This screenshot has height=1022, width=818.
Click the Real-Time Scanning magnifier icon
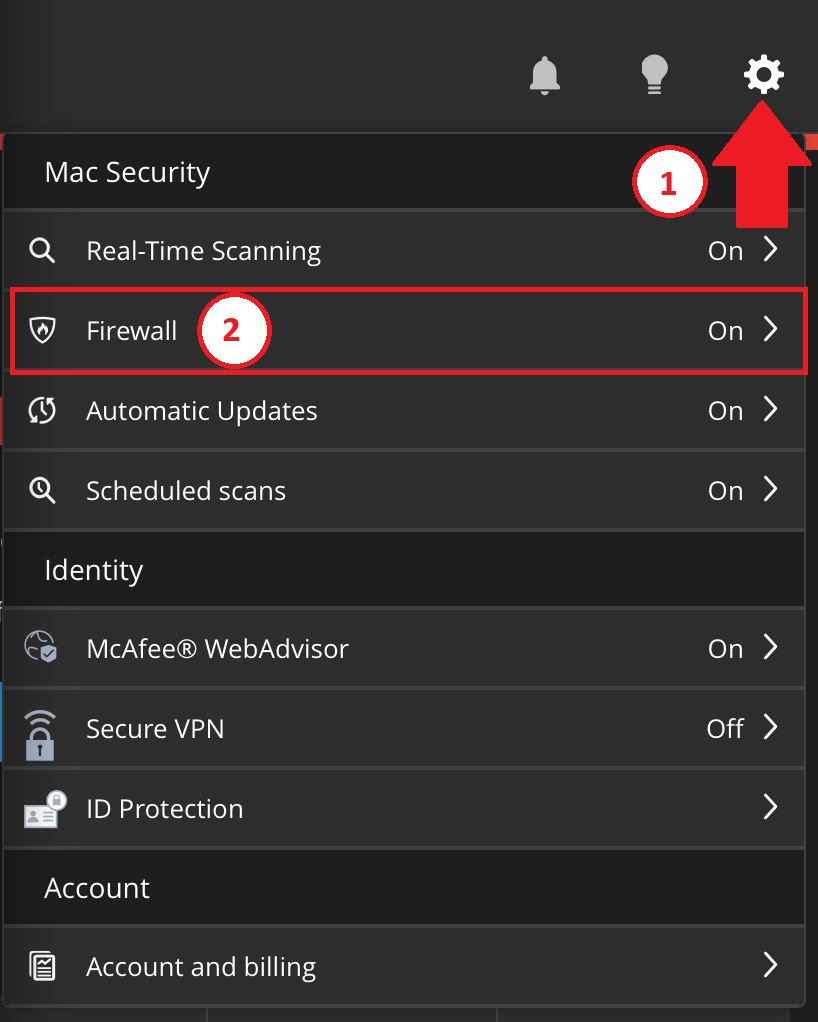pyautogui.click(x=42, y=250)
